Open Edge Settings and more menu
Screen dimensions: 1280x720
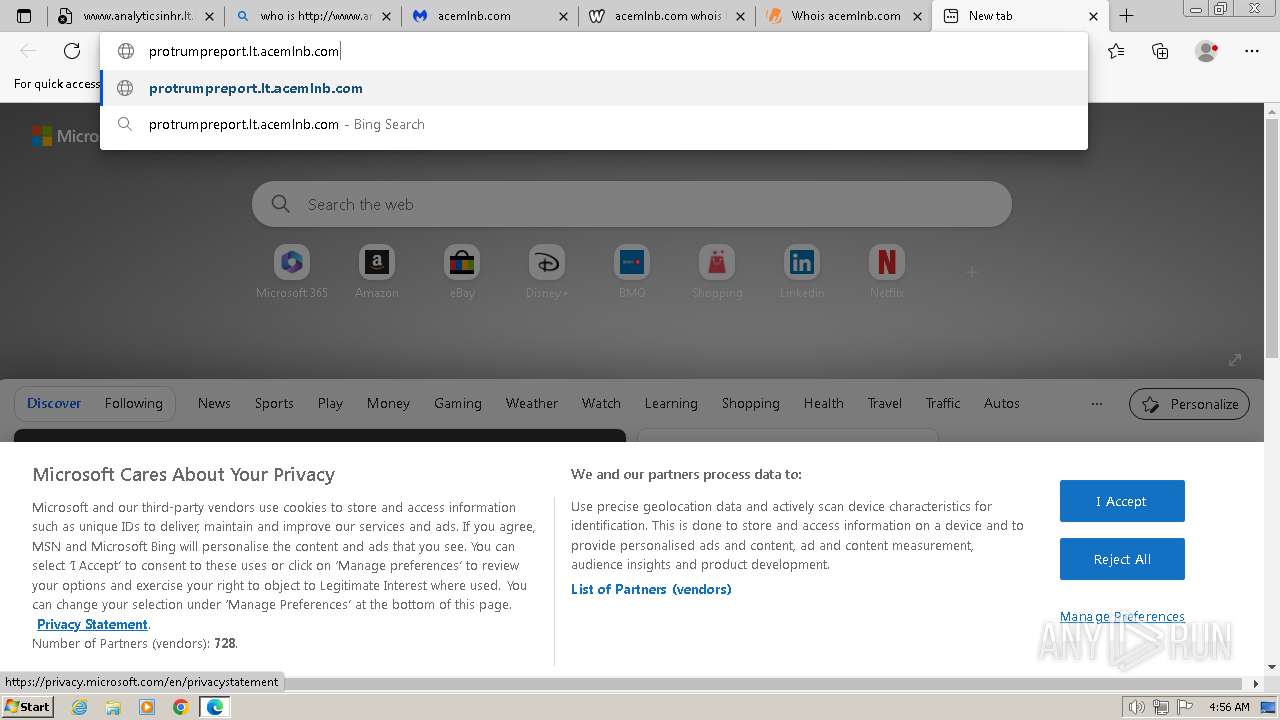(x=1252, y=51)
